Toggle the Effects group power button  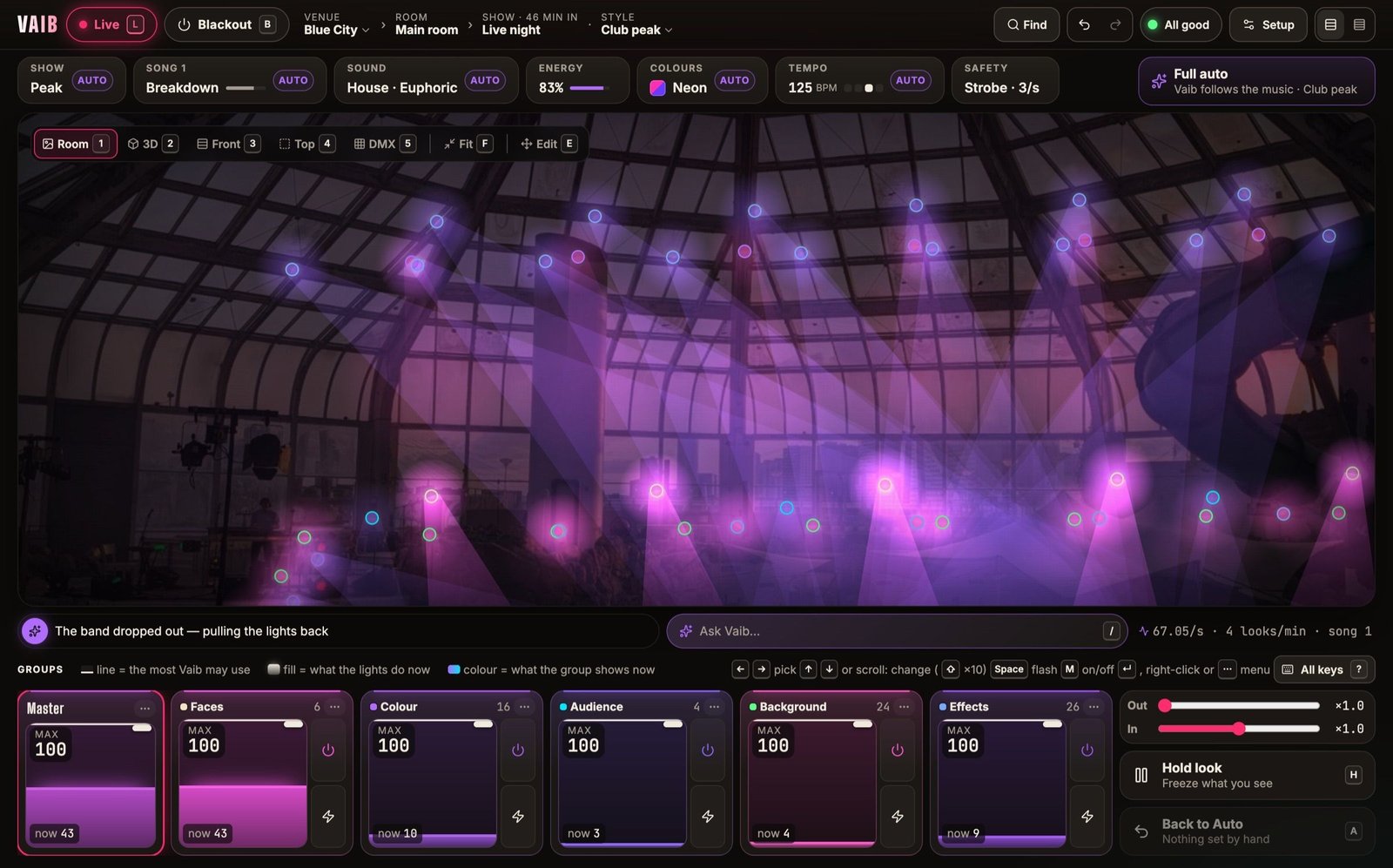(x=1087, y=750)
